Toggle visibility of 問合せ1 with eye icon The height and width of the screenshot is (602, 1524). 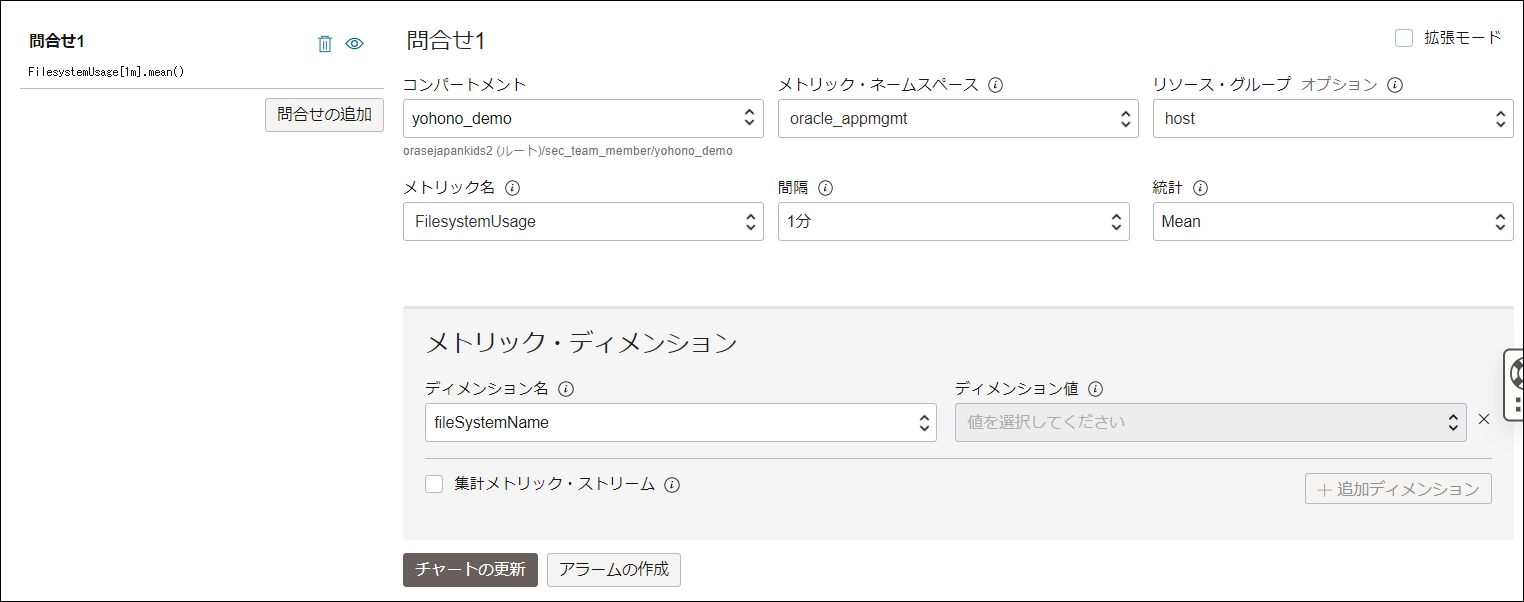[x=354, y=43]
